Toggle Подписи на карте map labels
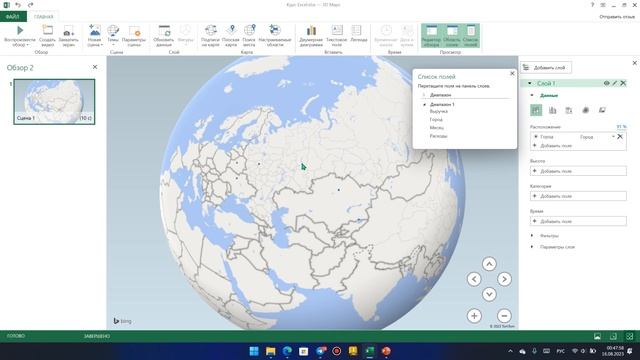 pos(211,36)
